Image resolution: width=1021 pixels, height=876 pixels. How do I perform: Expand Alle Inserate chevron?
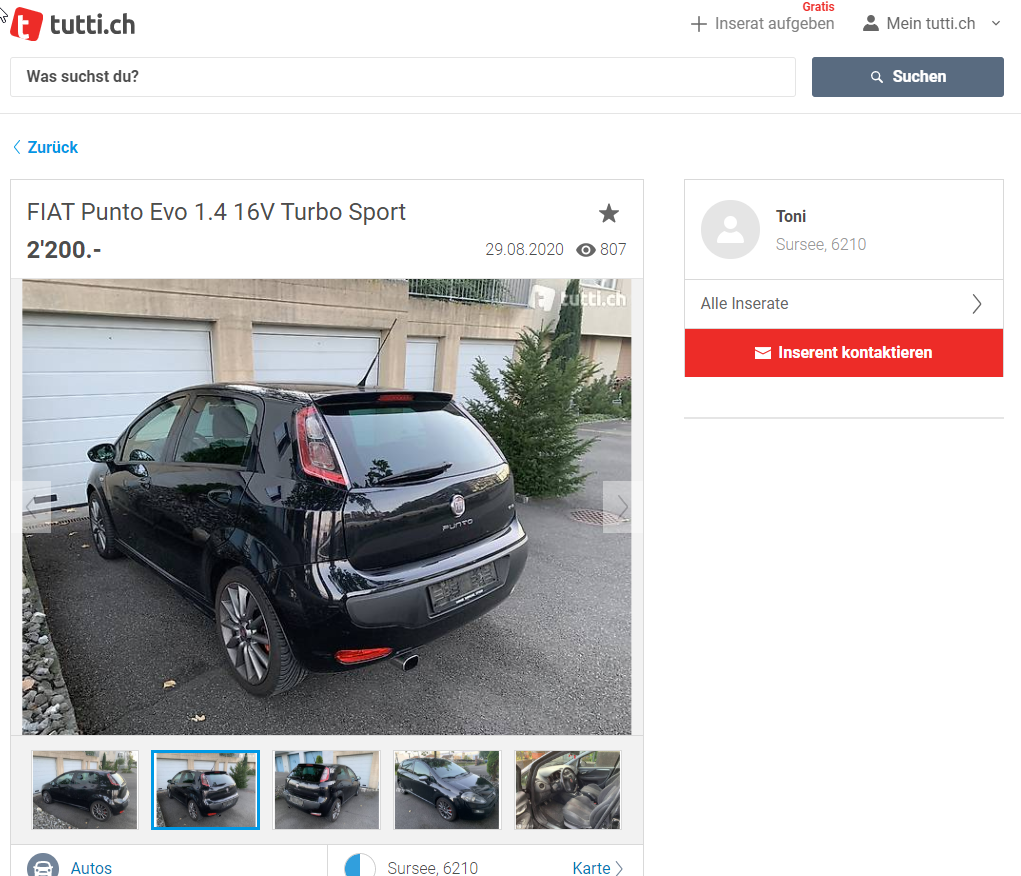[x=977, y=304]
